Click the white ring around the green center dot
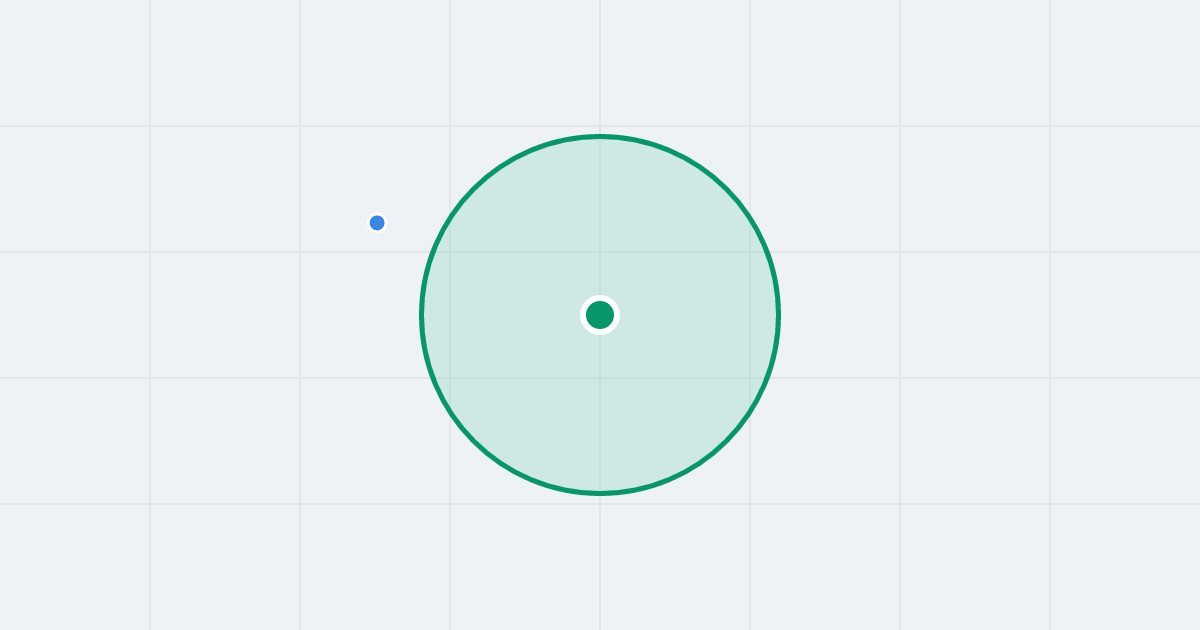 click(600, 298)
